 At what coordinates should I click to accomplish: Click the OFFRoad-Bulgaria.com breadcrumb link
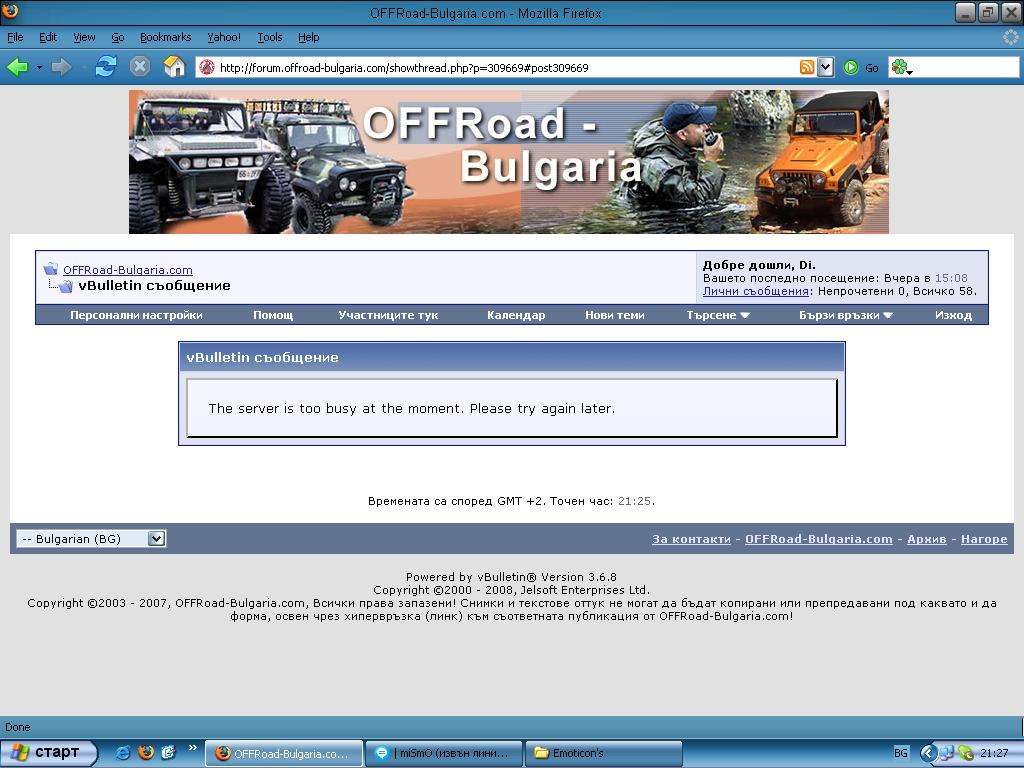coord(128,270)
